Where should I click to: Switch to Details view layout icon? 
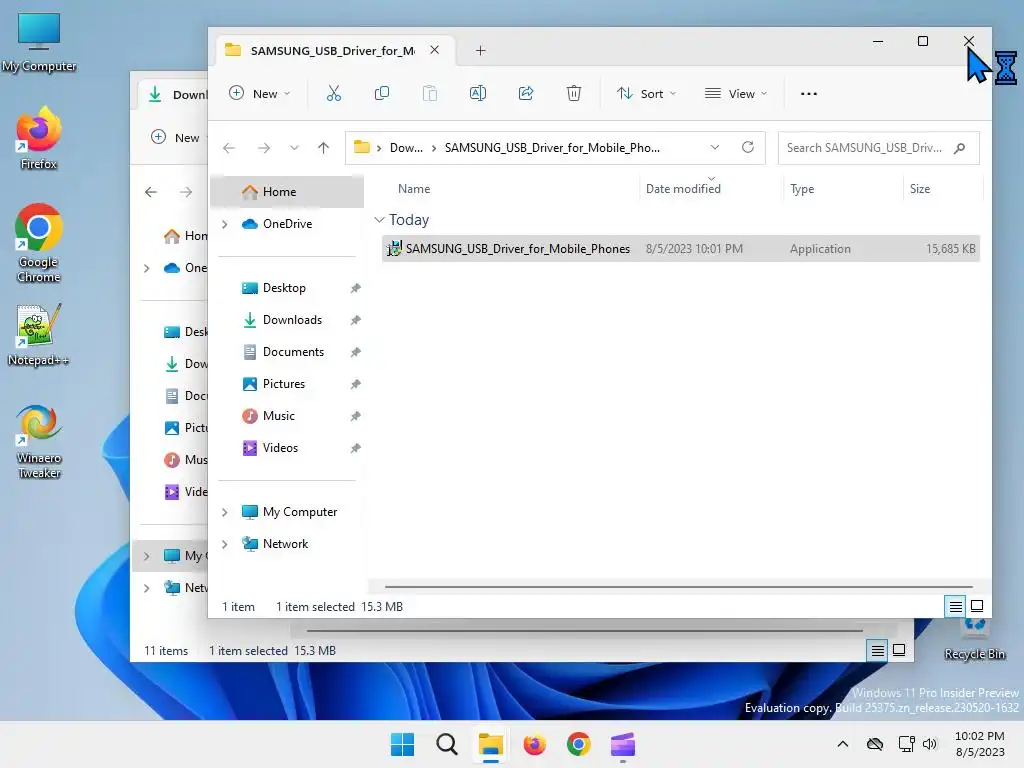(x=955, y=607)
